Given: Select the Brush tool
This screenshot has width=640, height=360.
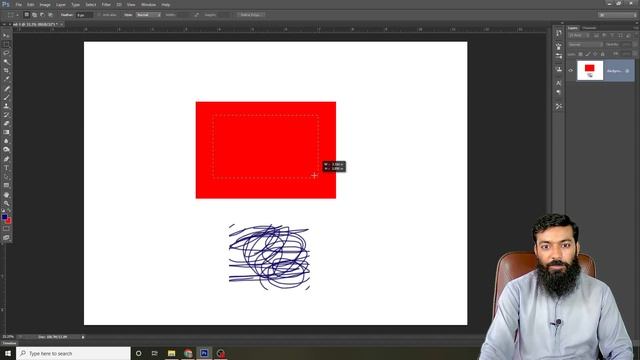Looking at the screenshot, I should 6,97.
